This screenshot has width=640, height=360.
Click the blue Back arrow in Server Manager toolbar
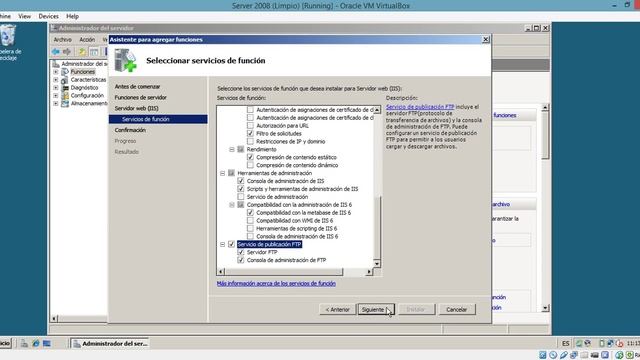coord(56,52)
